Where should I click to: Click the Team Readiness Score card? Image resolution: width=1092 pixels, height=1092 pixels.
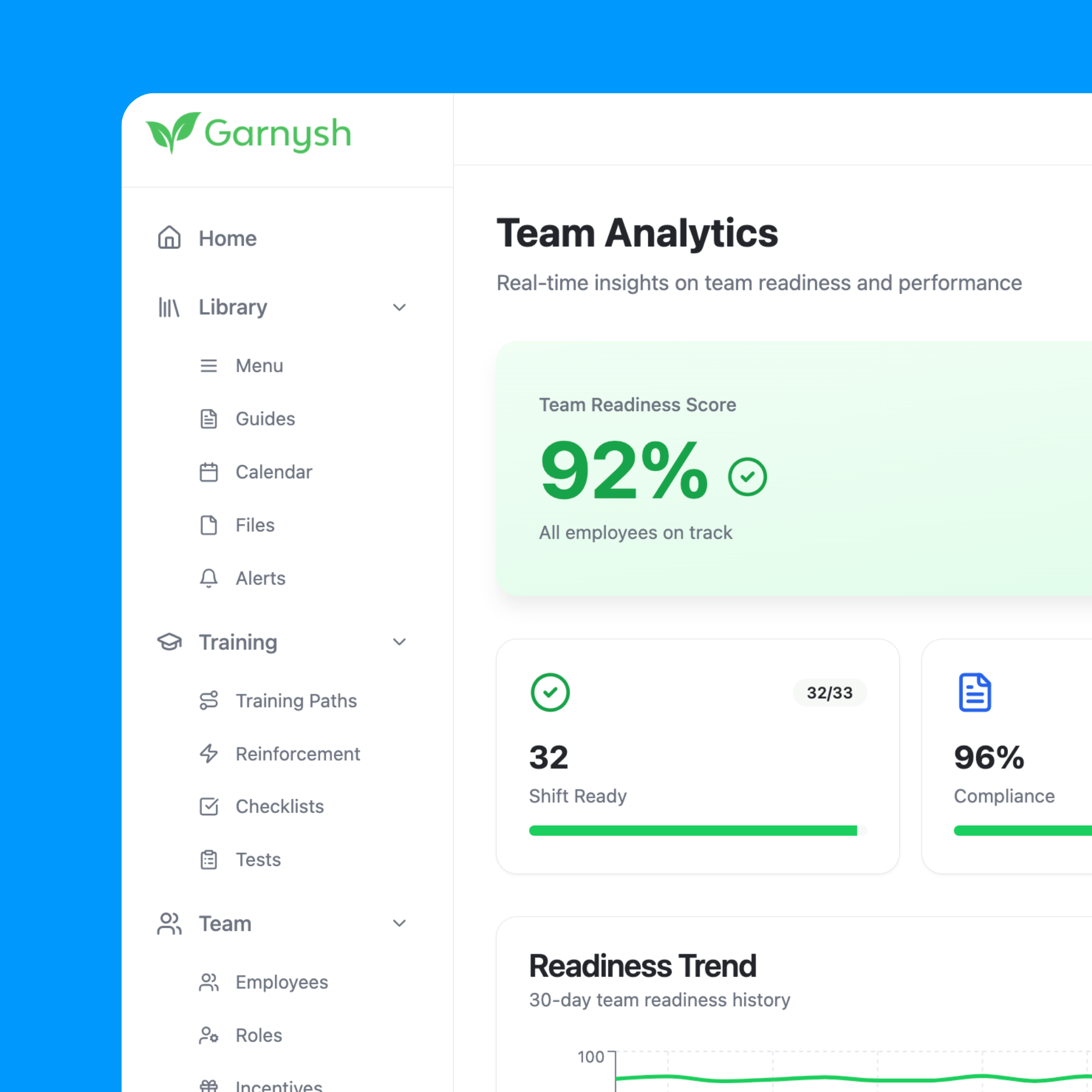tap(794, 468)
